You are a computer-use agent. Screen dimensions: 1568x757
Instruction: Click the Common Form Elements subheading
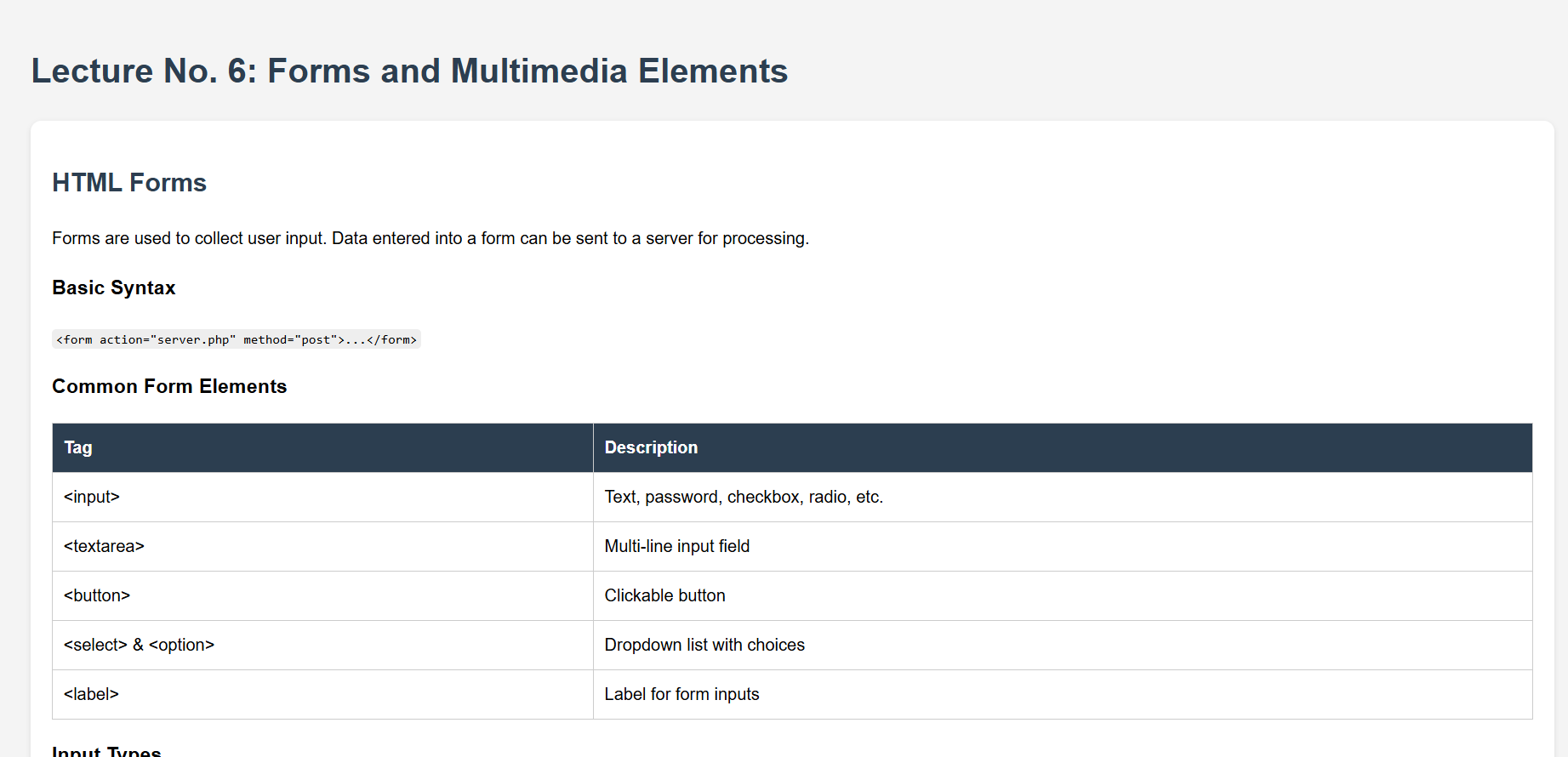[x=169, y=387]
